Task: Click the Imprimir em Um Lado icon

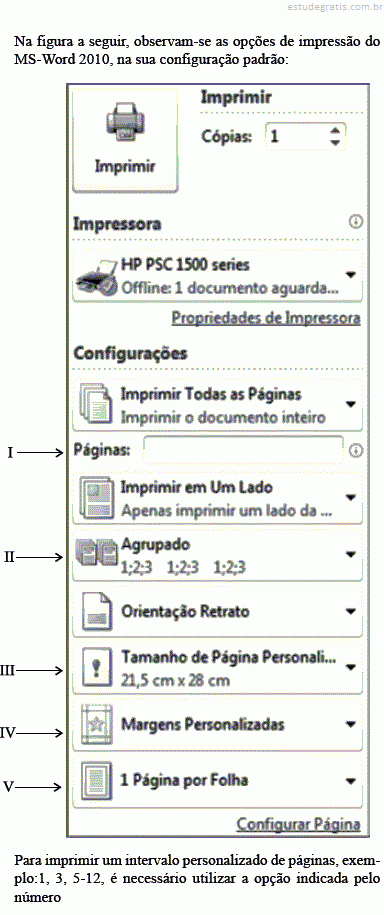Action: coord(94,498)
